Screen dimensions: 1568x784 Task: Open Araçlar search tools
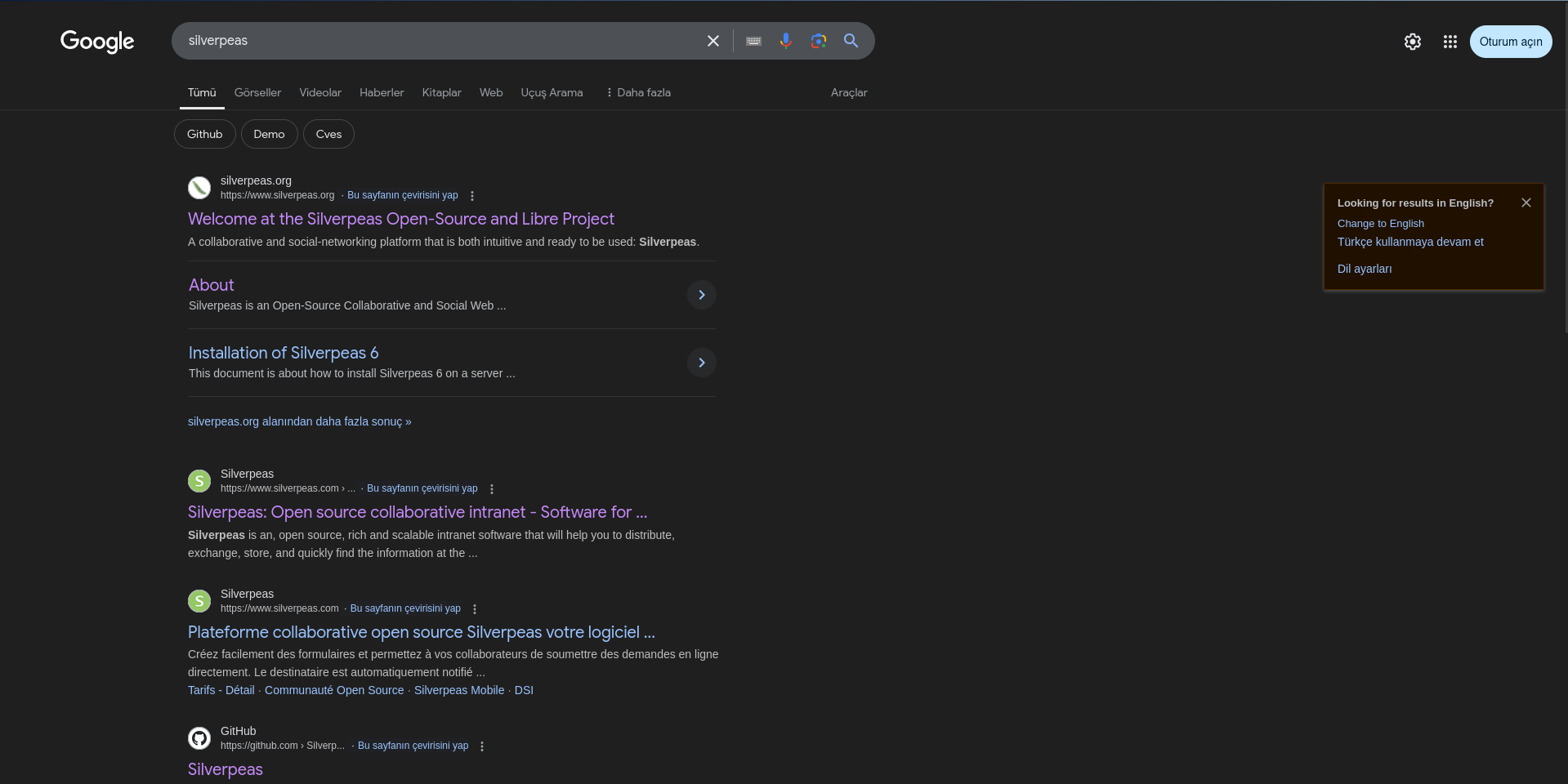point(848,93)
